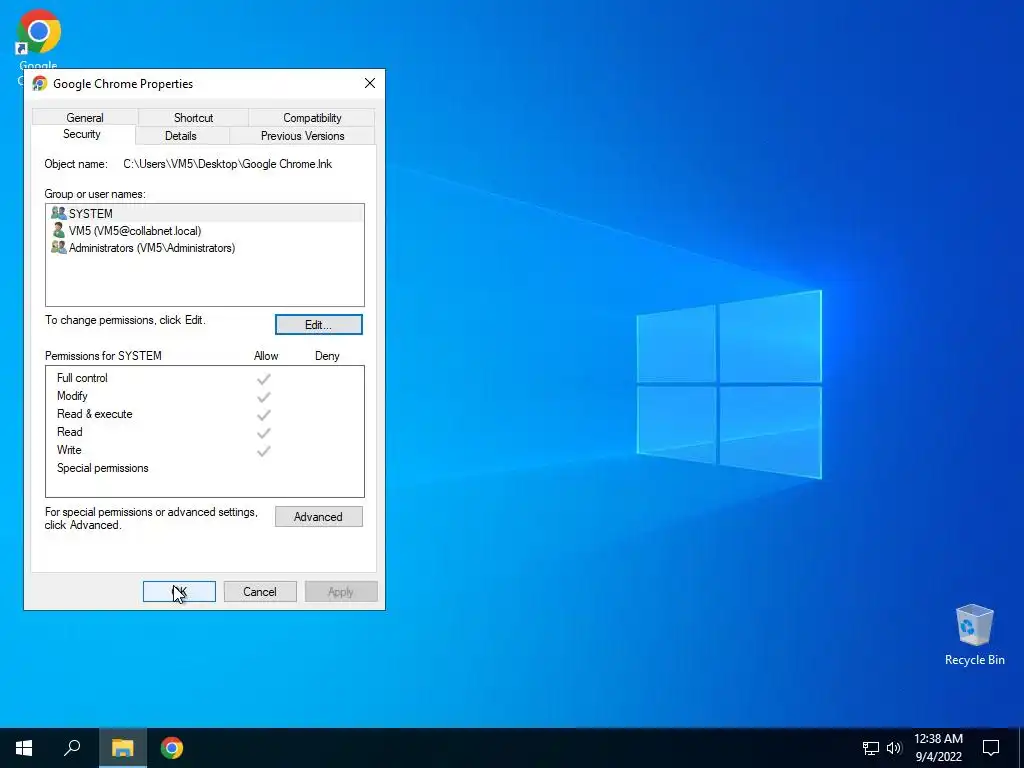Click the Modify permission label
1024x768 pixels.
pyautogui.click(x=72, y=396)
